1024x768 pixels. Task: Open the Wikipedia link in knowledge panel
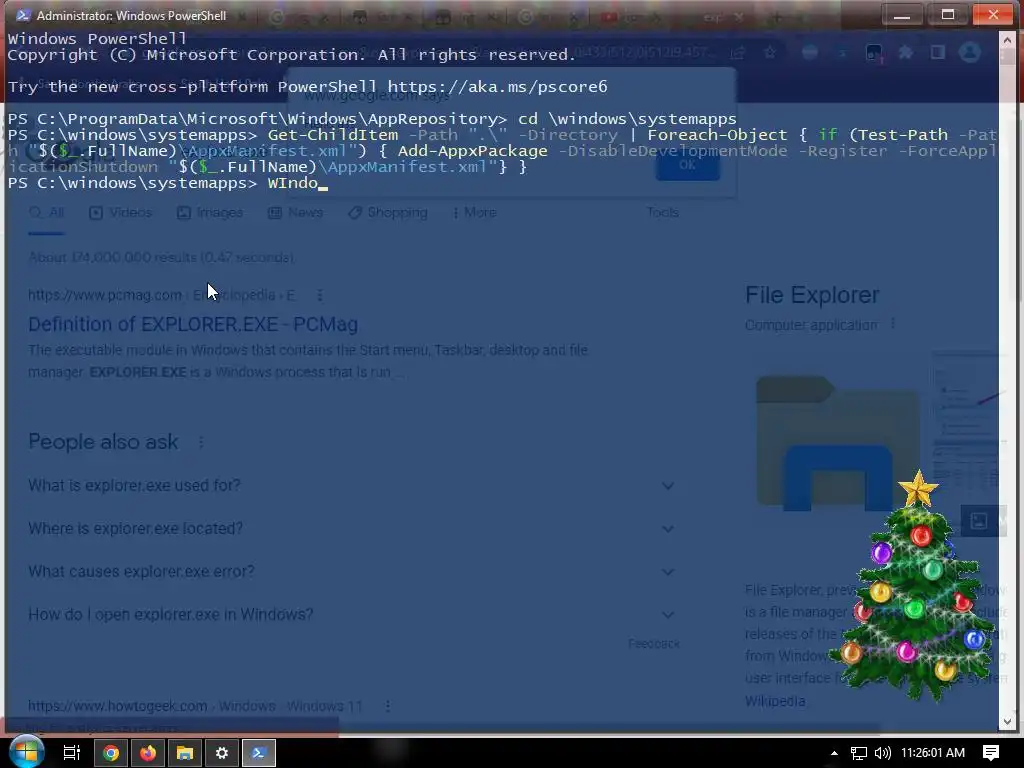775,701
